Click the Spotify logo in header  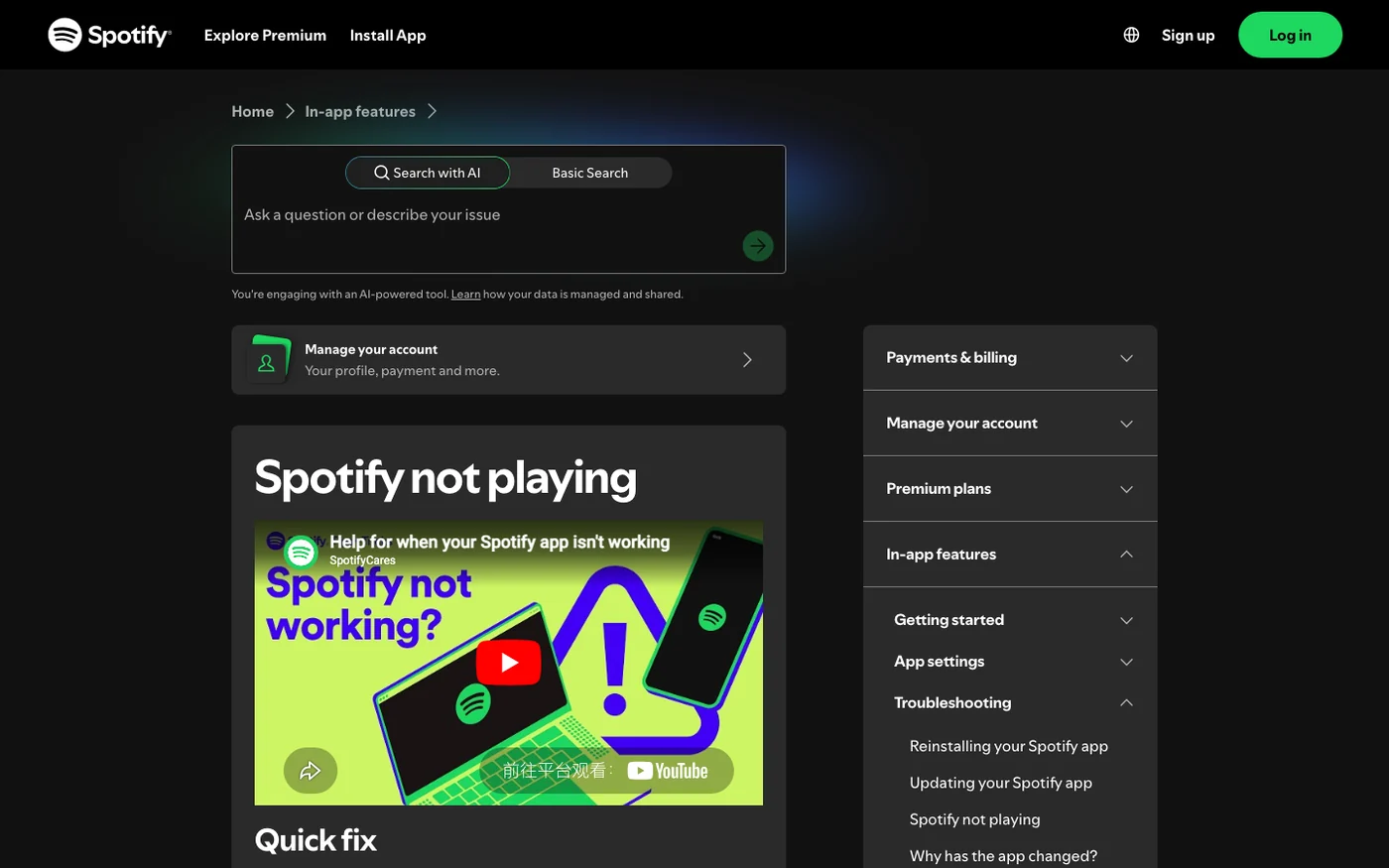109,35
